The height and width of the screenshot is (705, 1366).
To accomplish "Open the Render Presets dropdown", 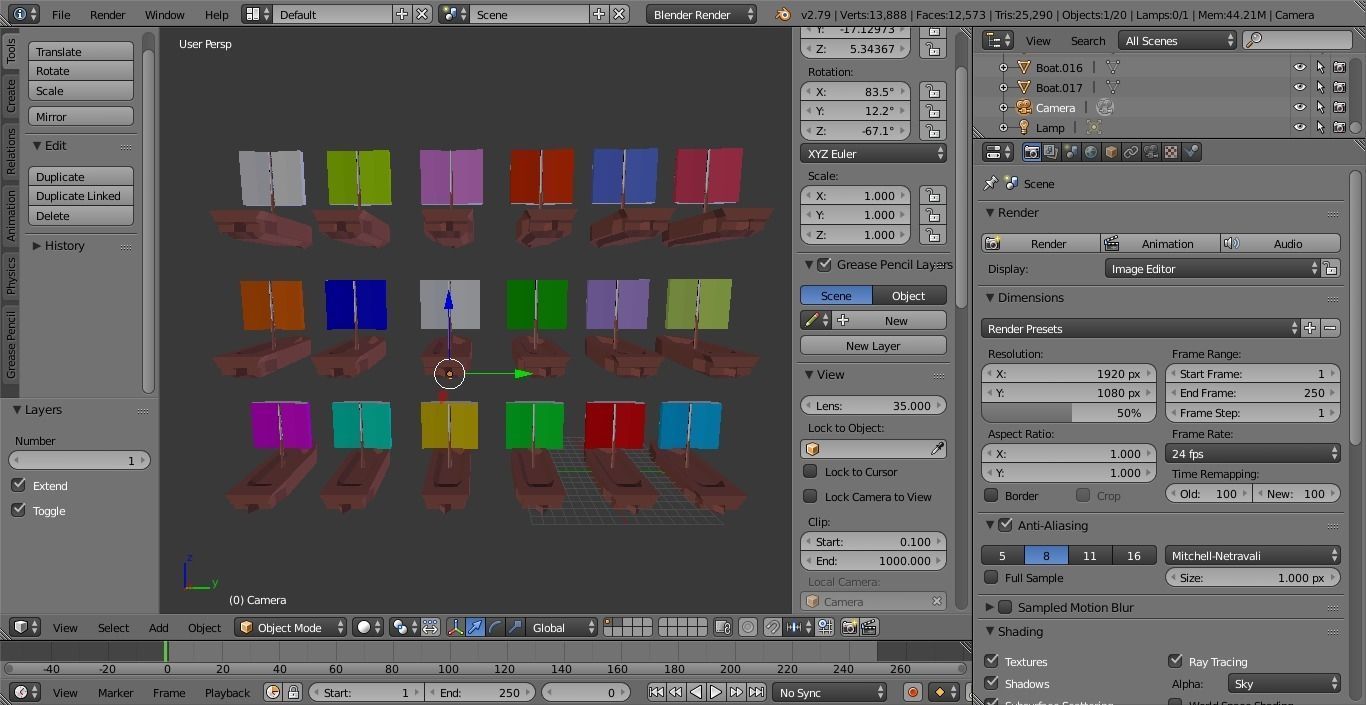I will point(1140,328).
